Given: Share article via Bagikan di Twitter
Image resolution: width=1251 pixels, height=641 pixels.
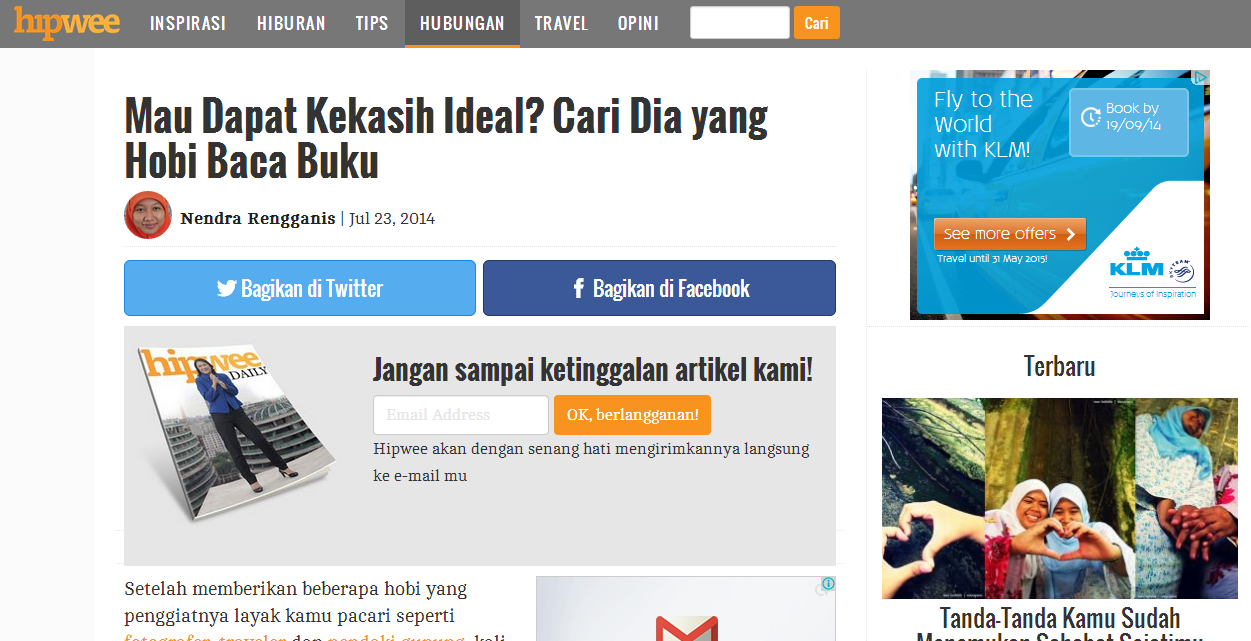Looking at the screenshot, I should (x=300, y=288).
